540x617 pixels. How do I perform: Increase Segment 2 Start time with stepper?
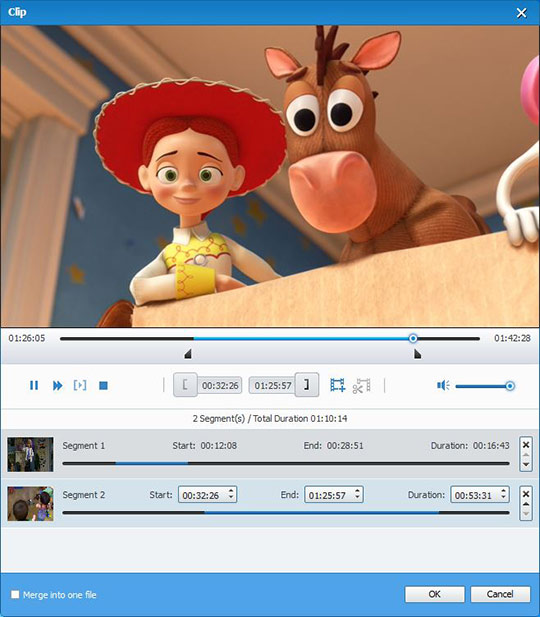(231, 491)
